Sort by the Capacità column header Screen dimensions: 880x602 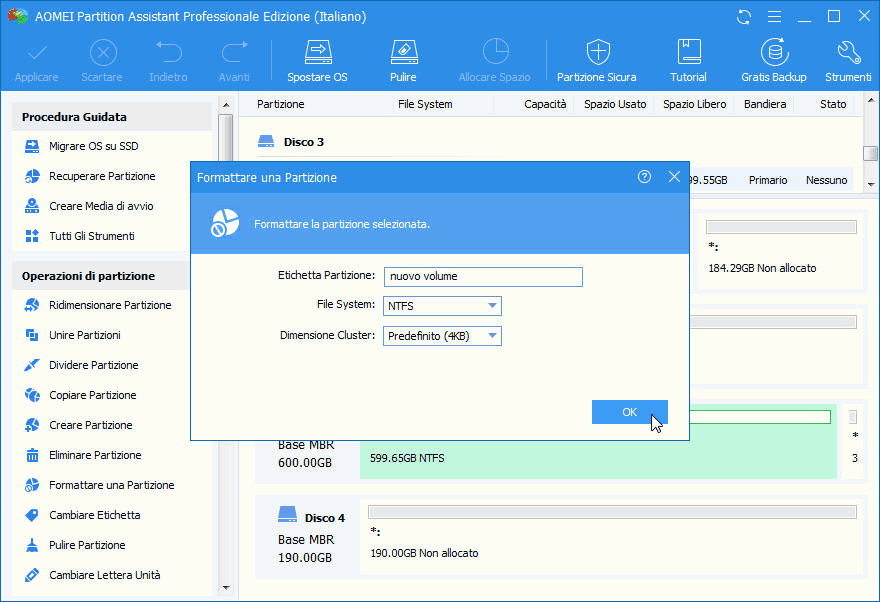545,104
